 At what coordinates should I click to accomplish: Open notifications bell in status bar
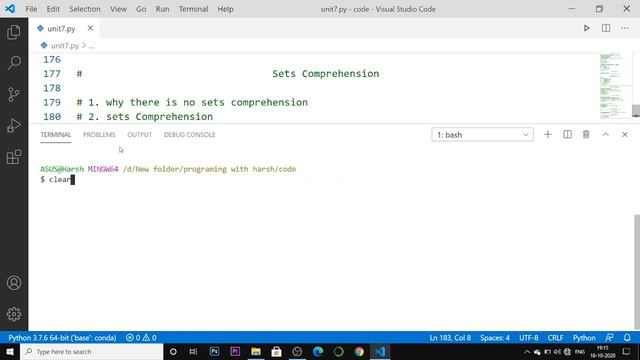tap(627, 338)
